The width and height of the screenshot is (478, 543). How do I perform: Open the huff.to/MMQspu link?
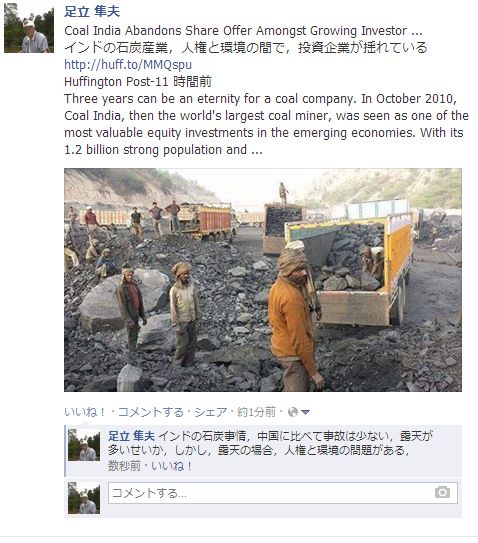coord(128,65)
